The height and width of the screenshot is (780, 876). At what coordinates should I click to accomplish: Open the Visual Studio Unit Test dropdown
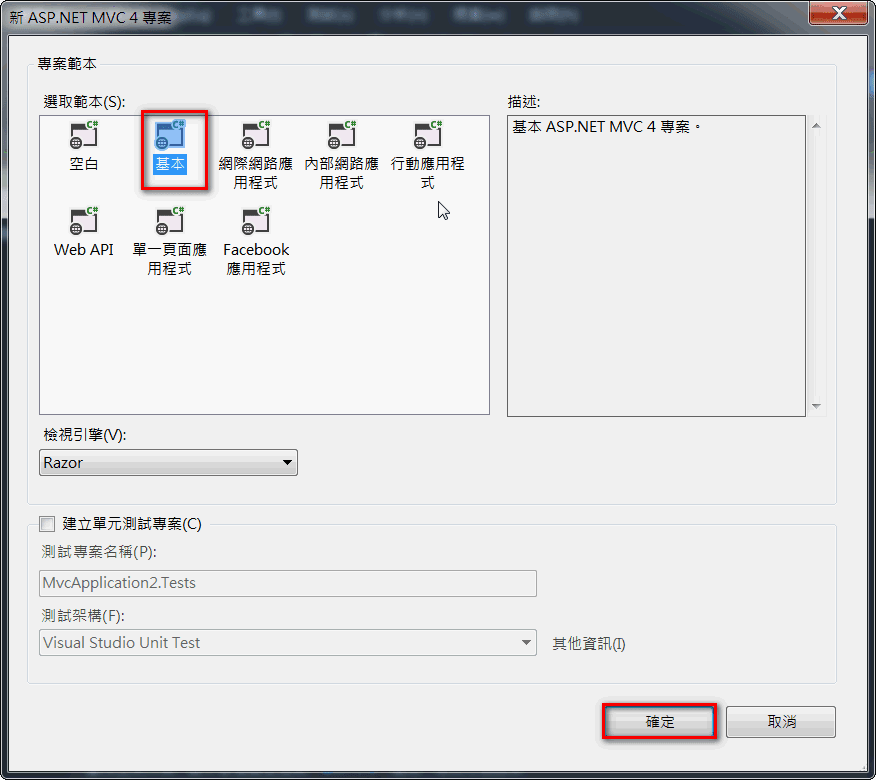288,643
